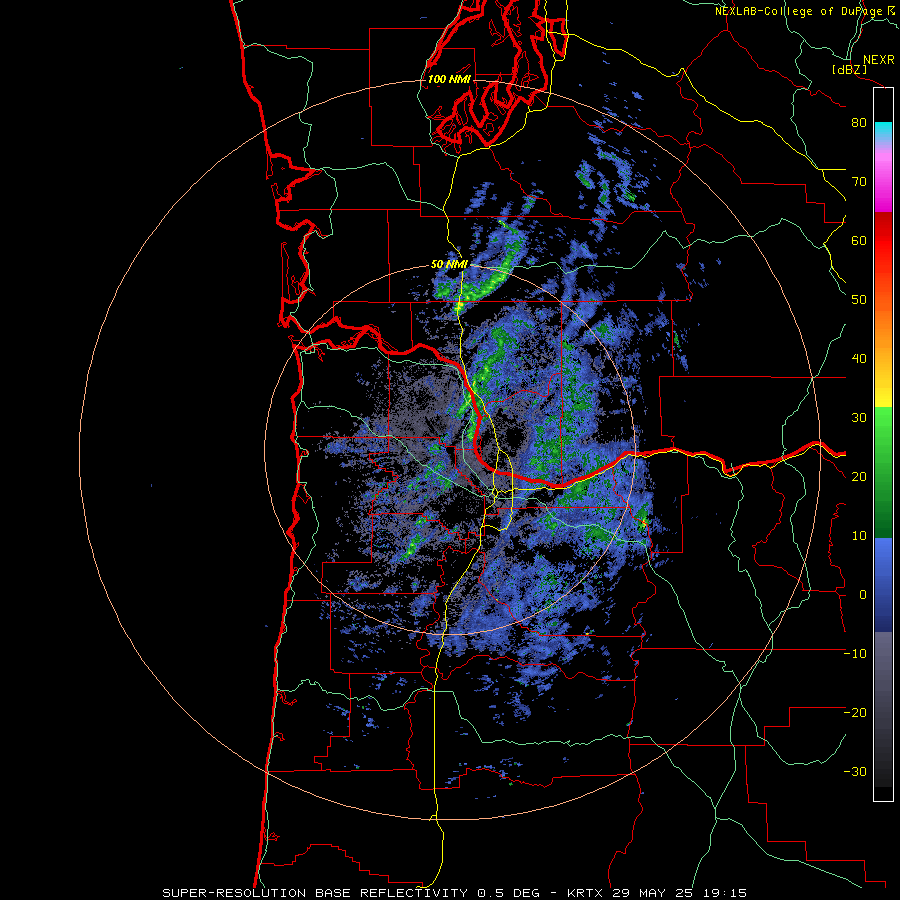Select the 50 value on dBZ scale

(859, 300)
